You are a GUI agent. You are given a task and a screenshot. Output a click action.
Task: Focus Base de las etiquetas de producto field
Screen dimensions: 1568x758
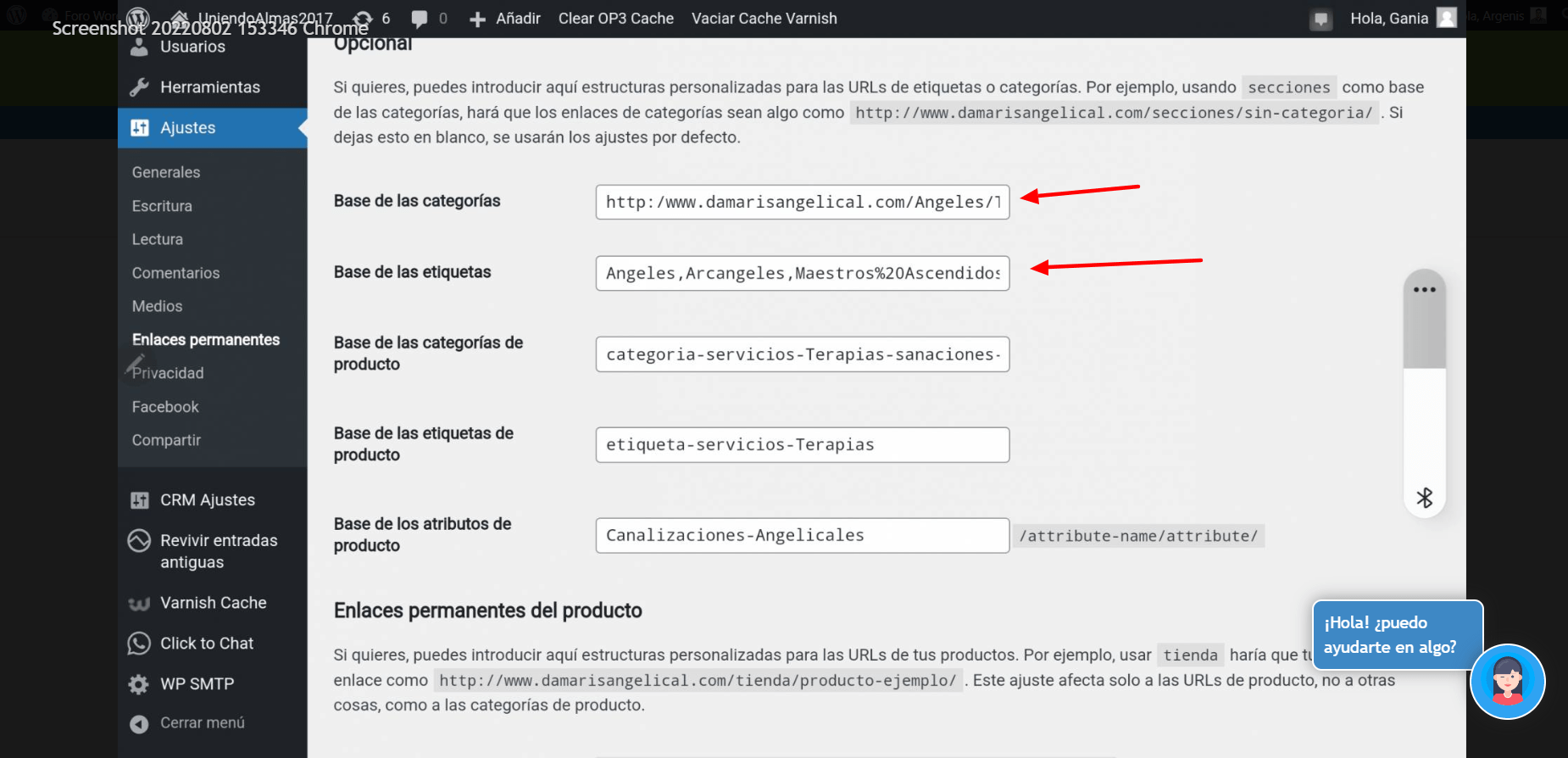803,445
